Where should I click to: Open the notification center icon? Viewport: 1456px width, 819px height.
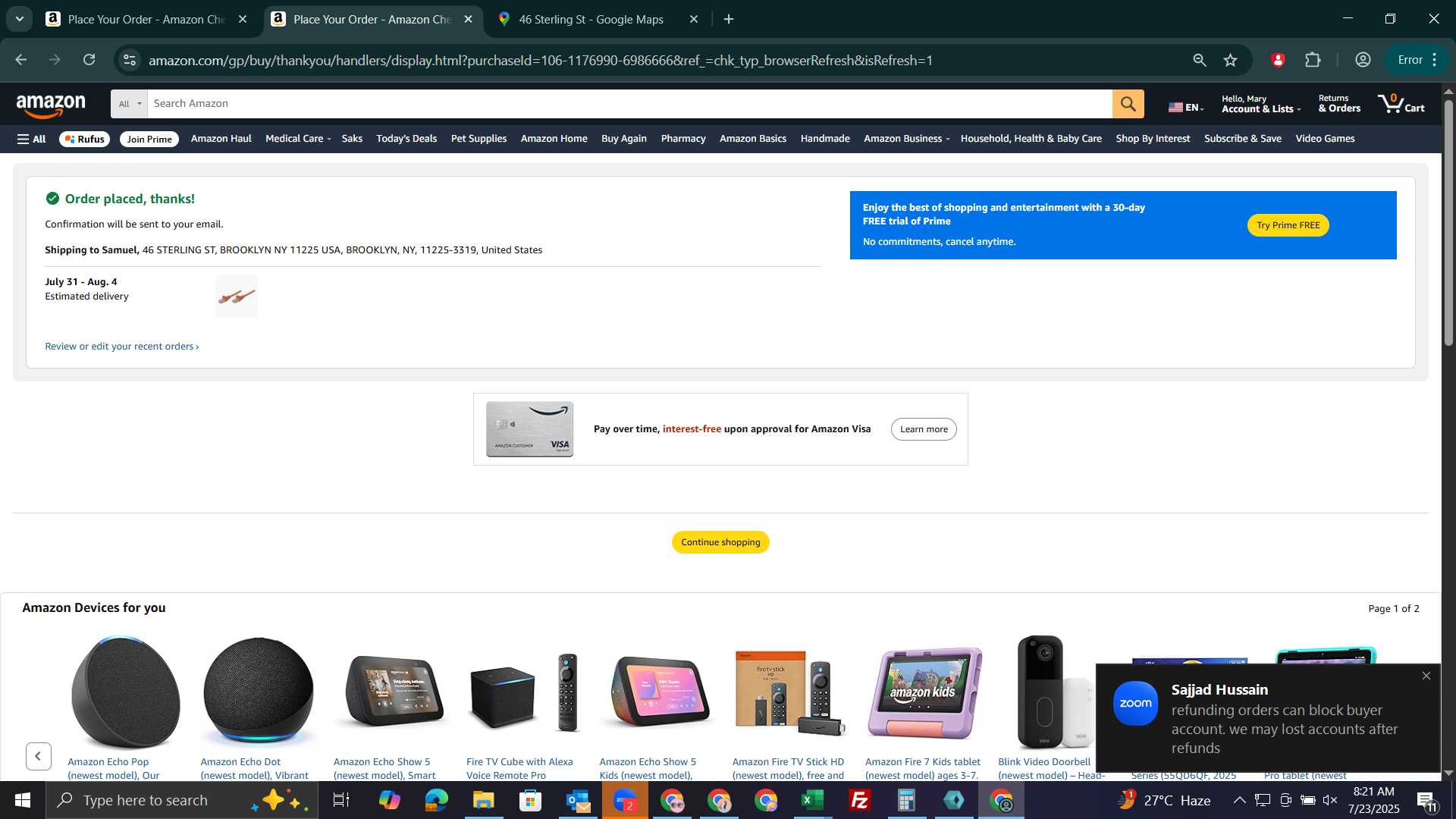pyautogui.click(x=1426, y=800)
